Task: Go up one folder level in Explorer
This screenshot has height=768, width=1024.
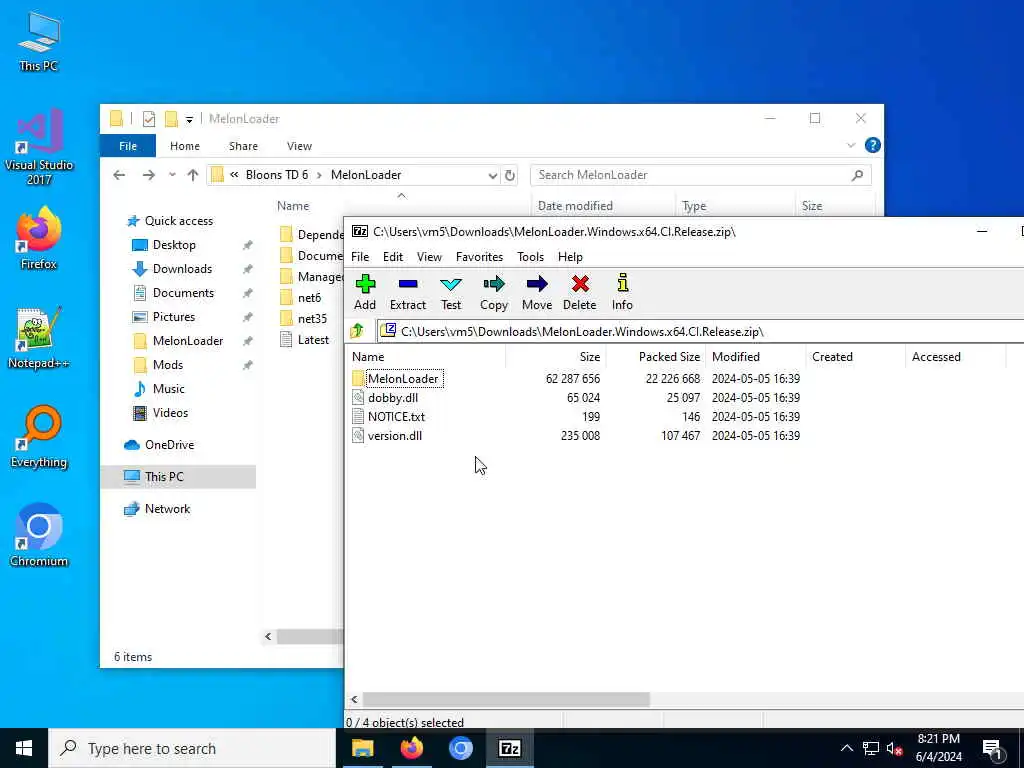Action: 193,175
